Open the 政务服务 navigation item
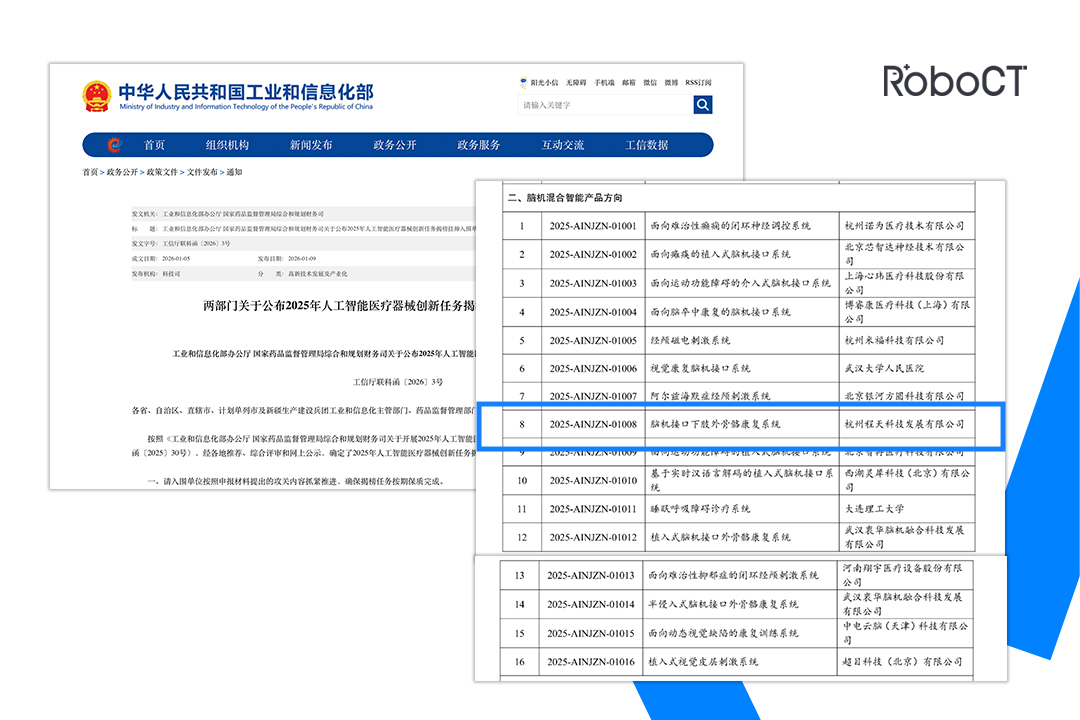The image size is (1080, 720). pyautogui.click(x=480, y=145)
